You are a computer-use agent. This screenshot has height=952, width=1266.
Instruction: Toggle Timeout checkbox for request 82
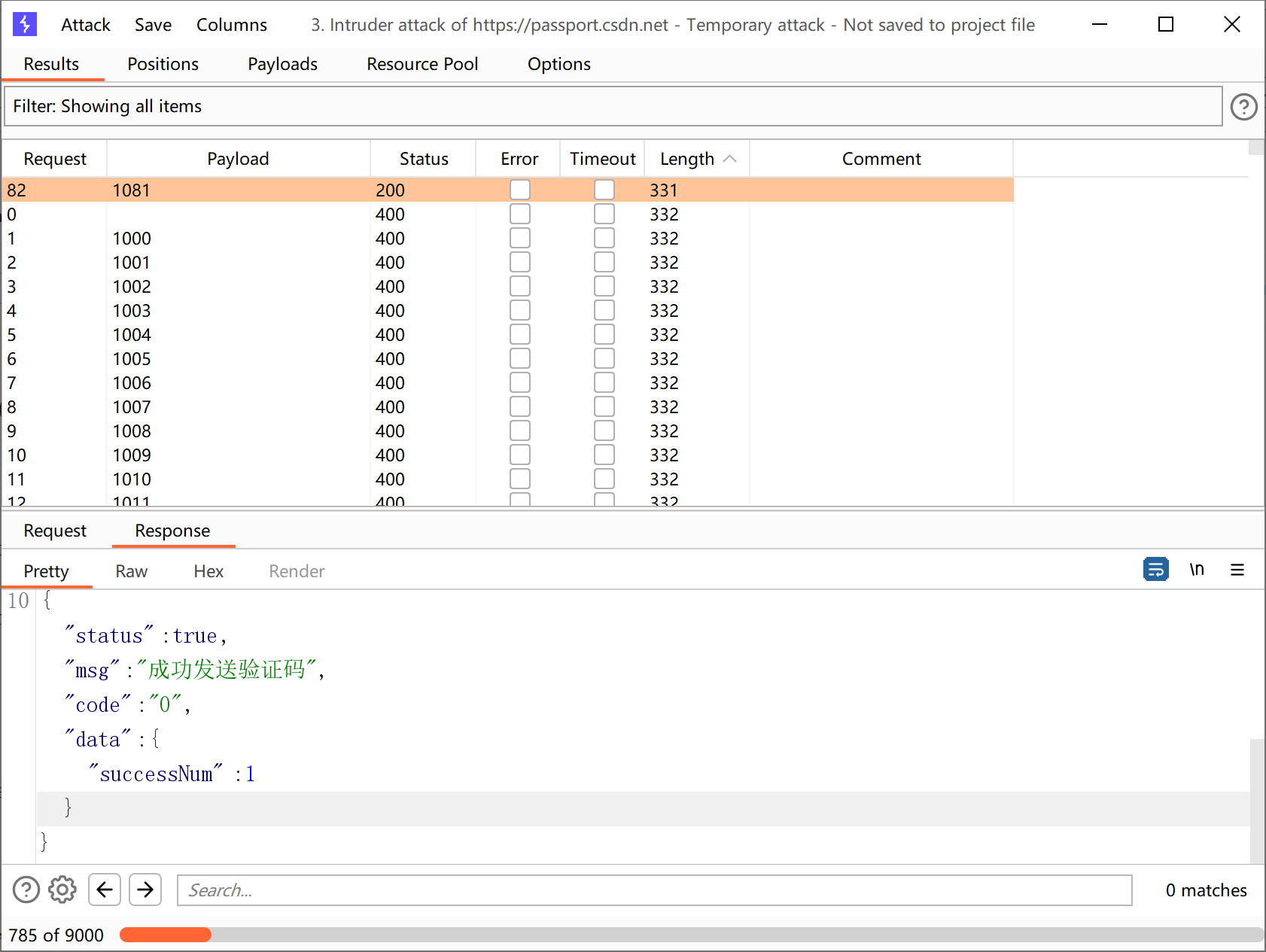[604, 190]
